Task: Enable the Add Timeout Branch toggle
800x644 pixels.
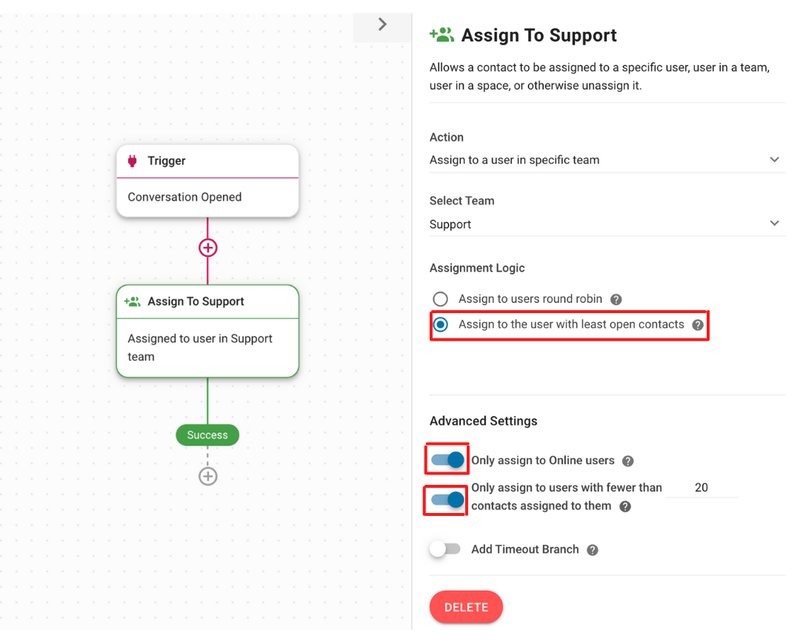Action: [x=444, y=549]
